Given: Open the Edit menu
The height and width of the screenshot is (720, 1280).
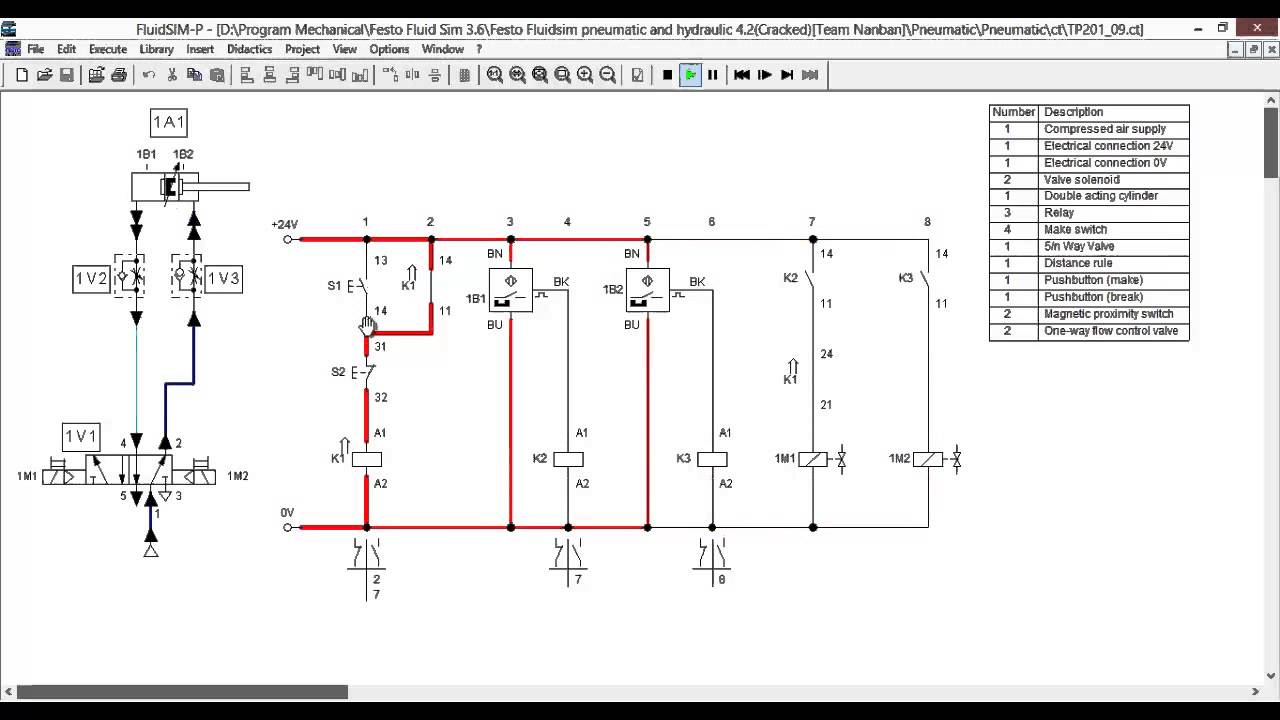Looking at the screenshot, I should point(66,49).
